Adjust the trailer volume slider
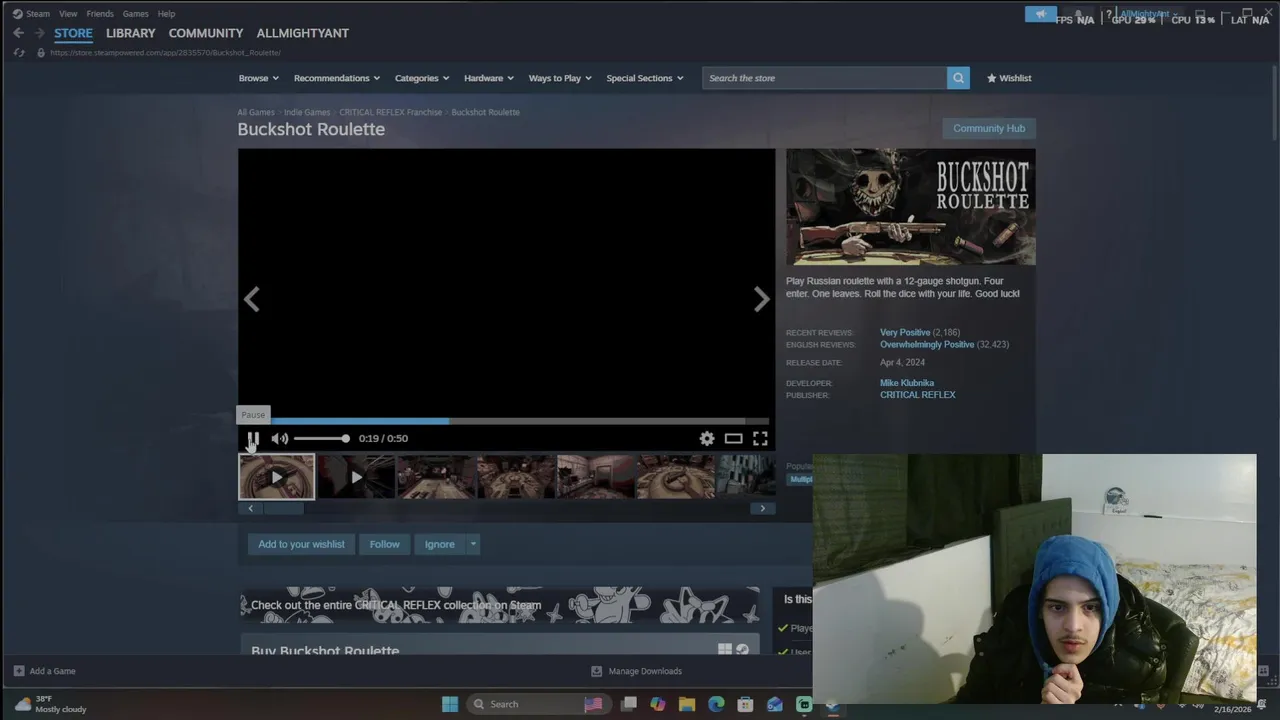This screenshot has height=720, width=1280. [x=321, y=438]
